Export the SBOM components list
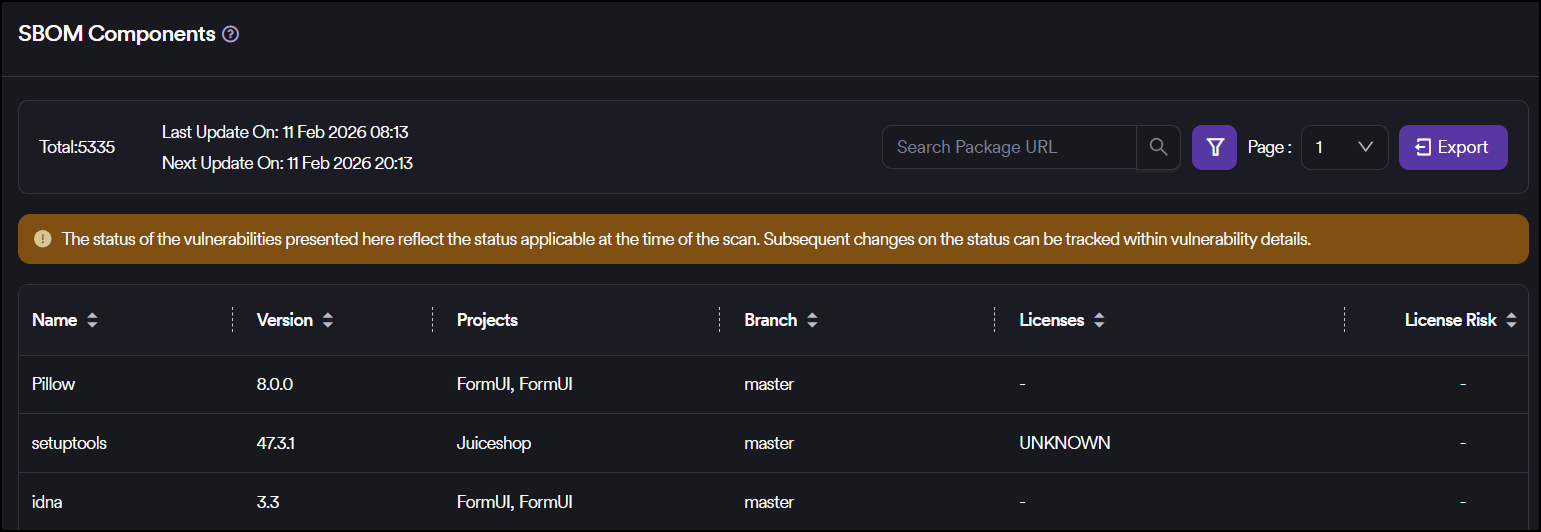The image size is (1541, 532). click(1452, 147)
